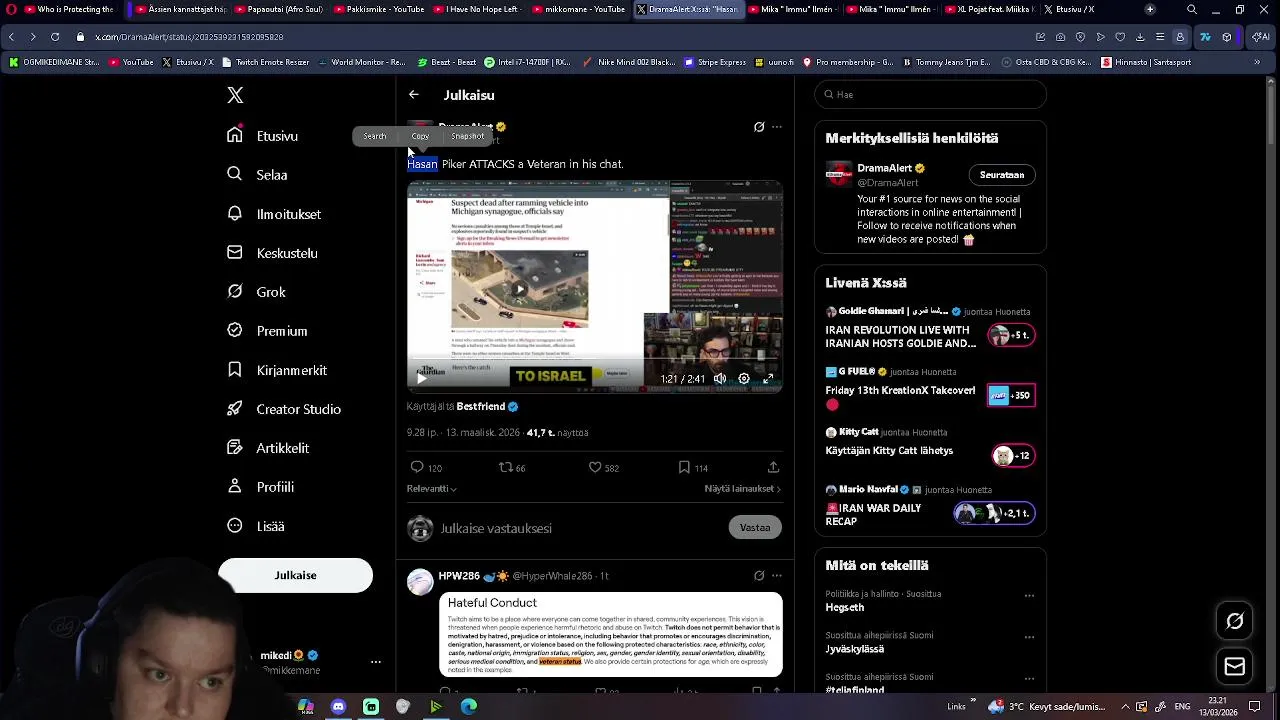Enter video fullscreen mode
The width and height of the screenshot is (1280, 720).
(768, 379)
